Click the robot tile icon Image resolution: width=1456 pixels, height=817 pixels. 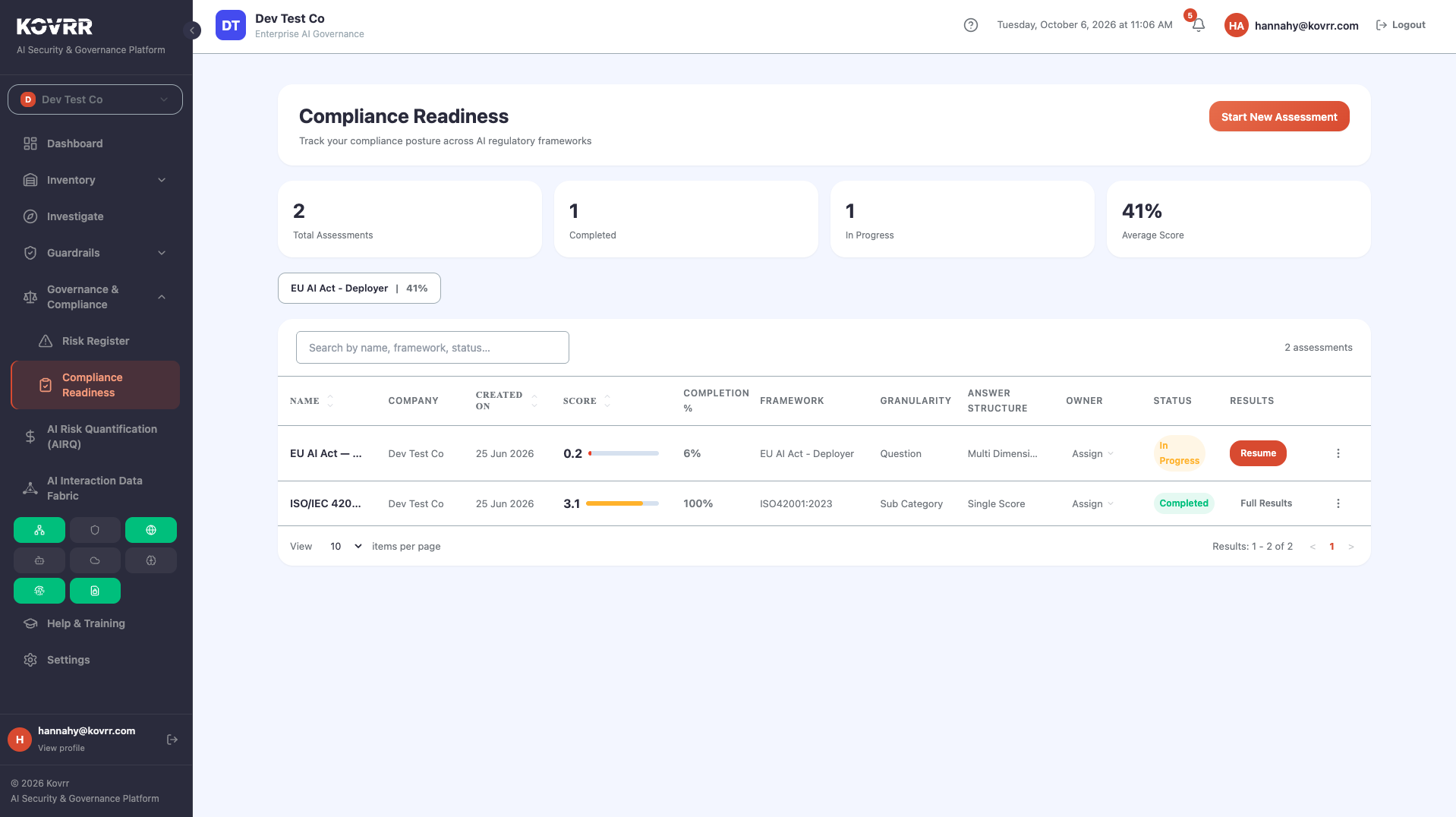click(x=39, y=560)
